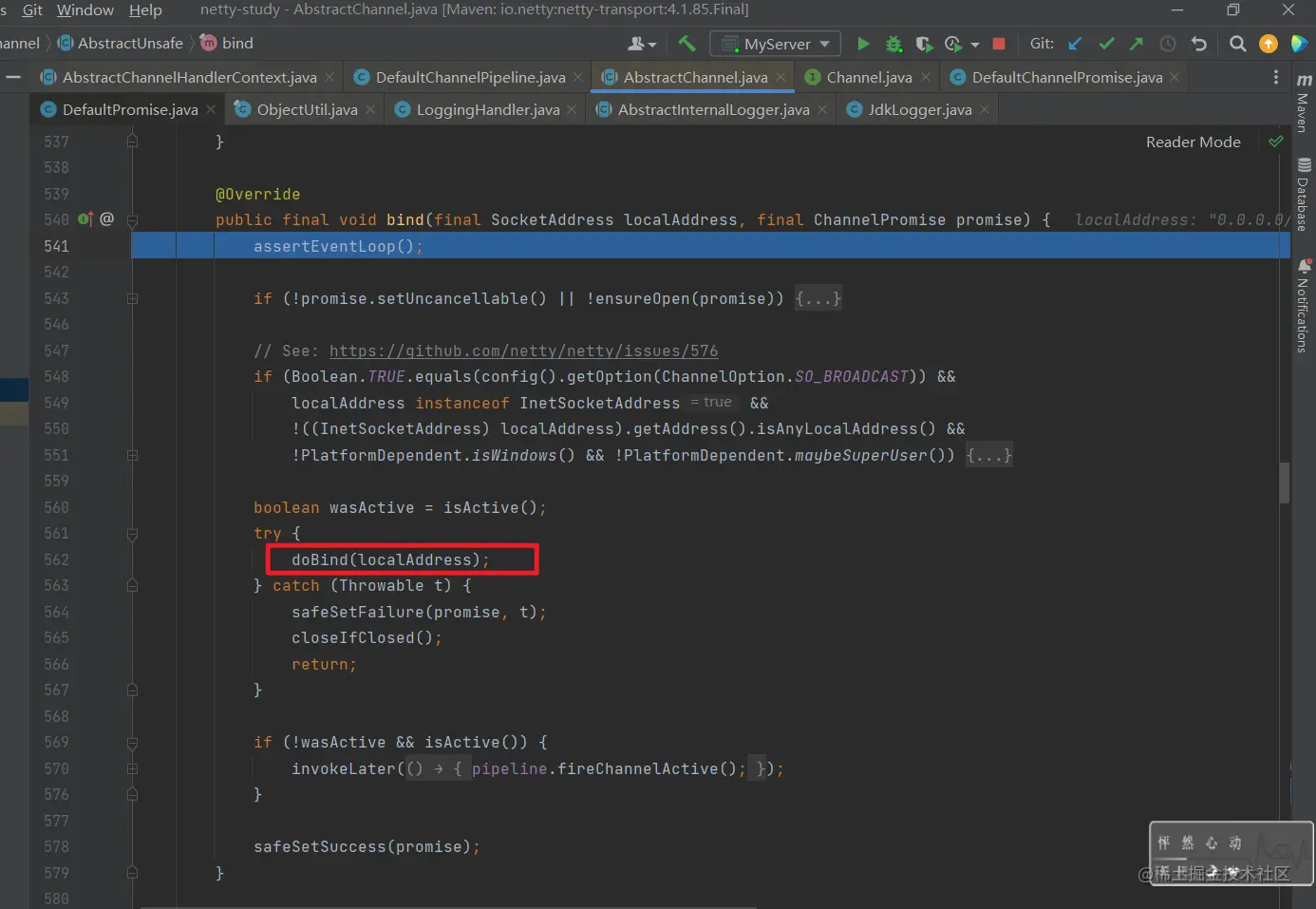Viewport: 1316px width, 909px height.
Task: Close the LoggingHandler.java tab
Action: [x=572, y=109]
